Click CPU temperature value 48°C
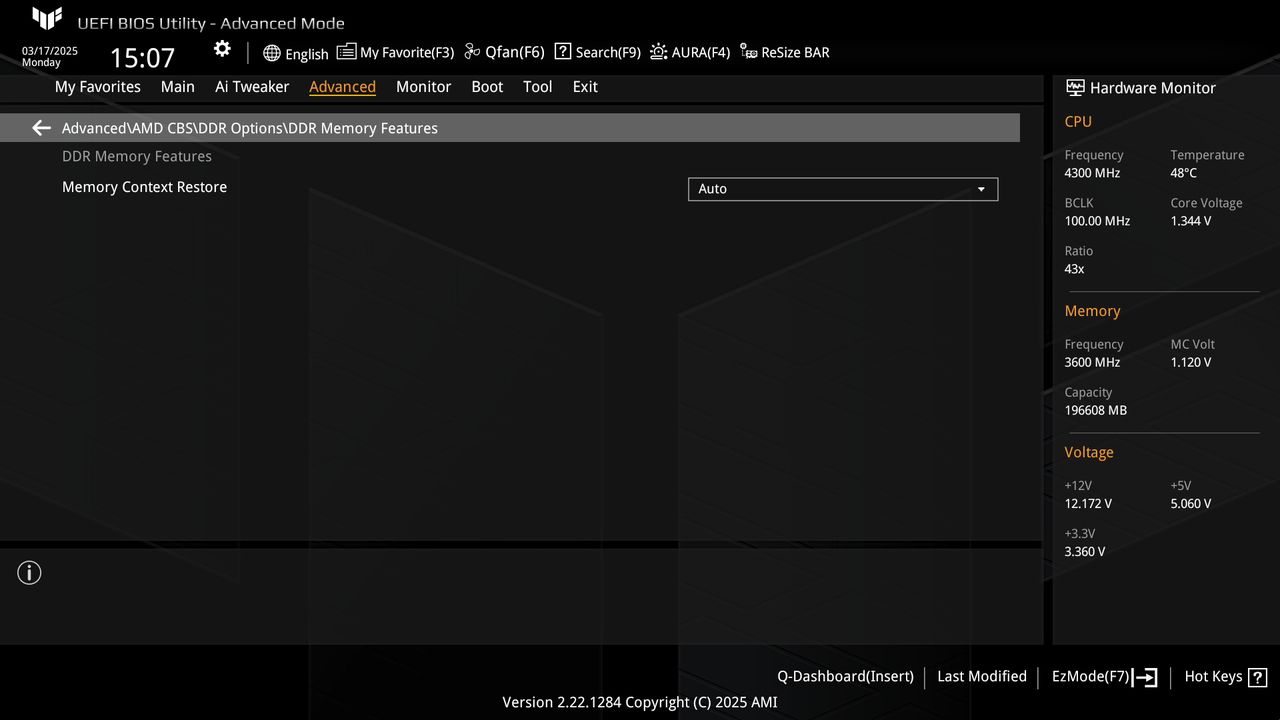Viewport: 1280px width, 720px height. pos(1184,173)
